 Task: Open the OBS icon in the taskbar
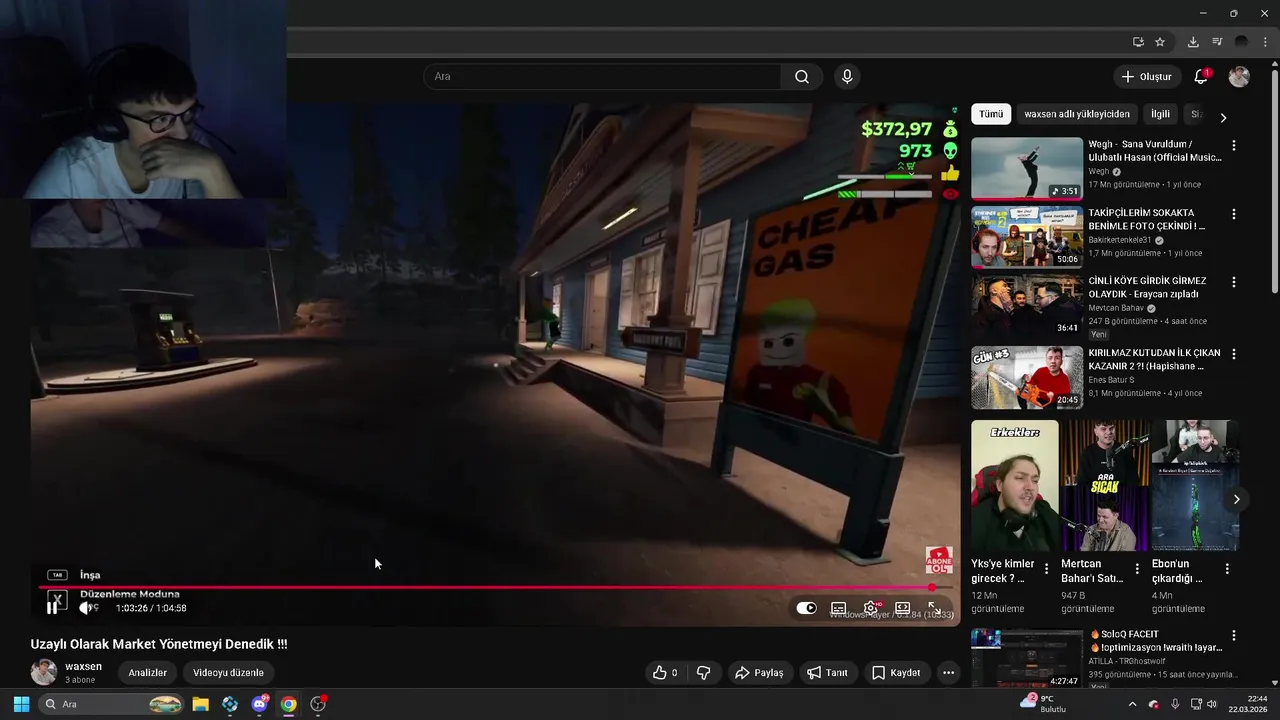pyautogui.click(x=318, y=704)
